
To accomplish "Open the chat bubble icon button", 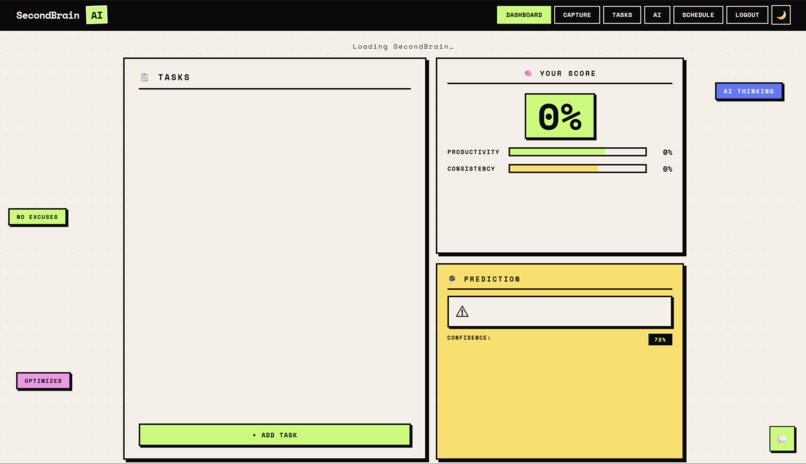I will click(x=782, y=439).
